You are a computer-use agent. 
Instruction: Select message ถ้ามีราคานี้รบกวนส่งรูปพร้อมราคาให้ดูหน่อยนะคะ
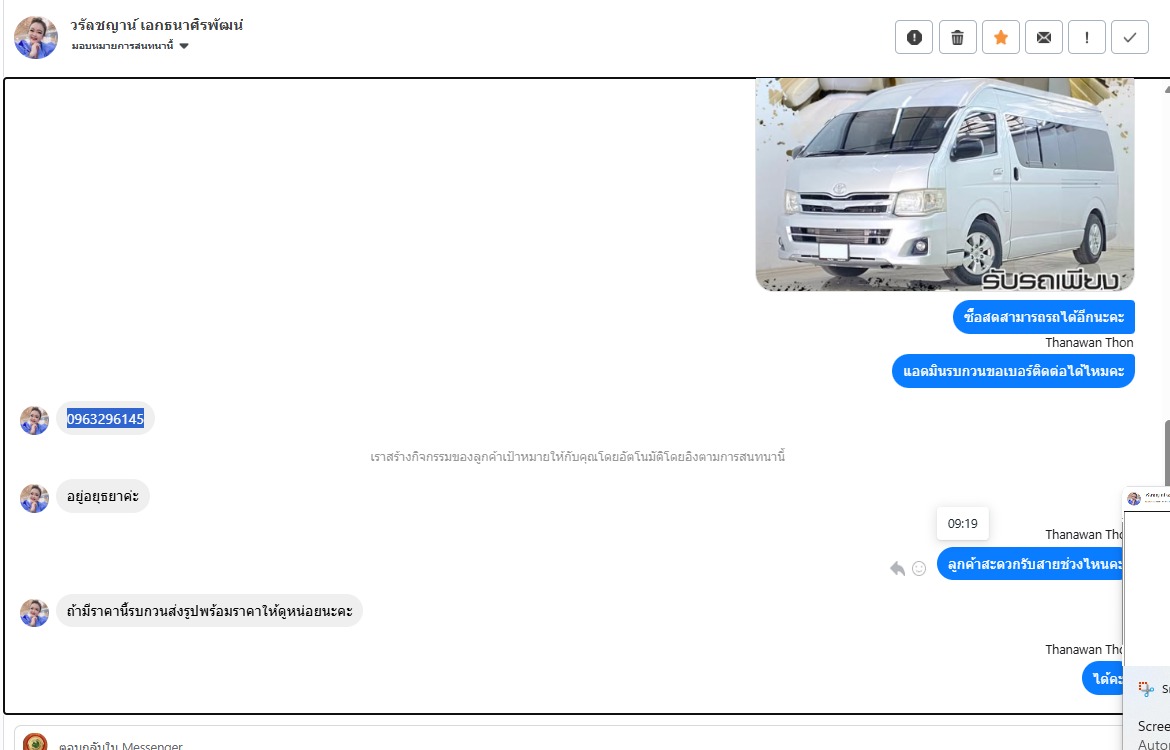(x=210, y=610)
